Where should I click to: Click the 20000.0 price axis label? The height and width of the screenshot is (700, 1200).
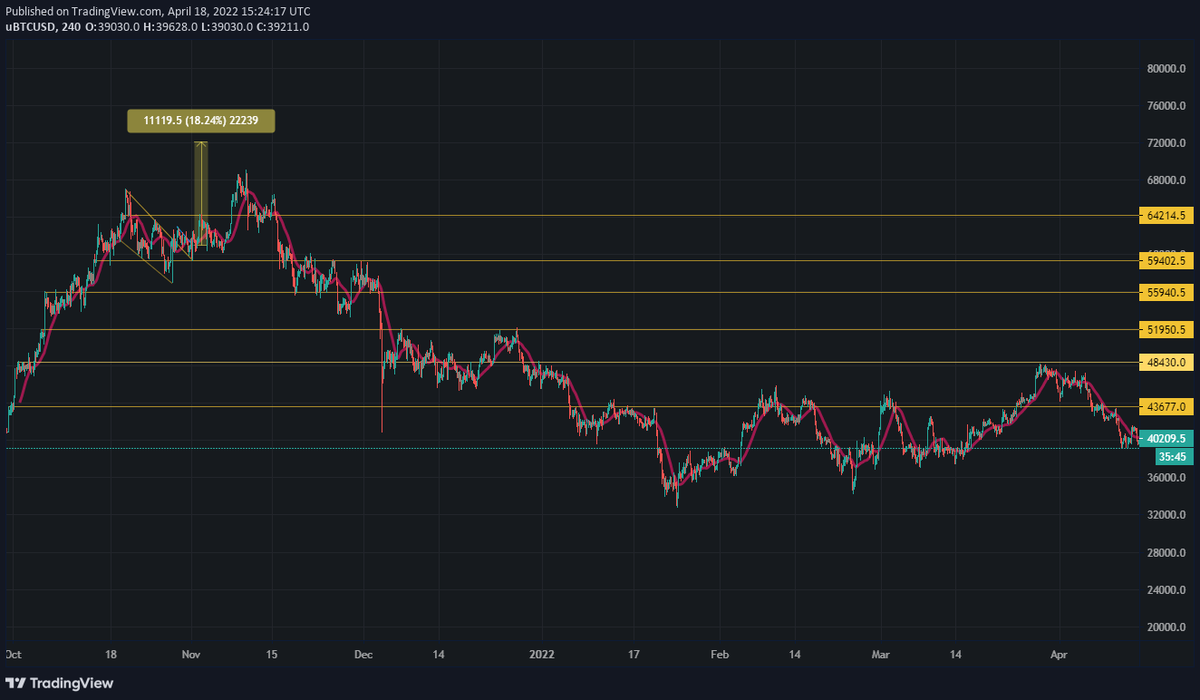pyautogui.click(x=1165, y=628)
